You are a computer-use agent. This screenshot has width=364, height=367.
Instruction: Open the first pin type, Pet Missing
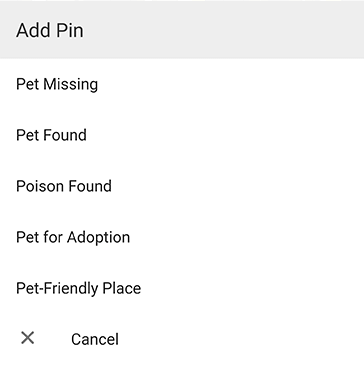coord(182,84)
